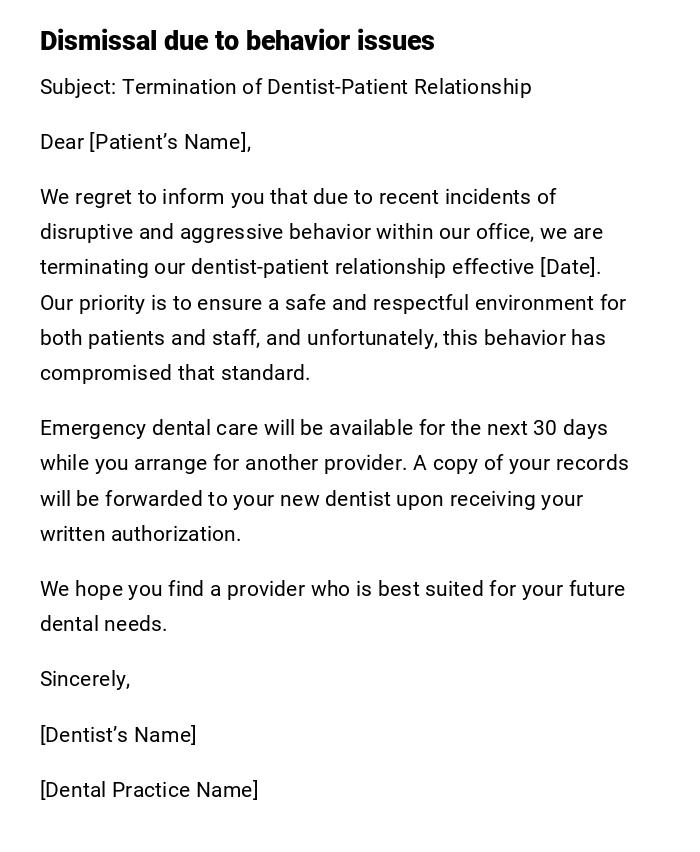Select the [Dental Practice Name] placeholder
Image resolution: width=700 pixels, height=852 pixels.
149,790
